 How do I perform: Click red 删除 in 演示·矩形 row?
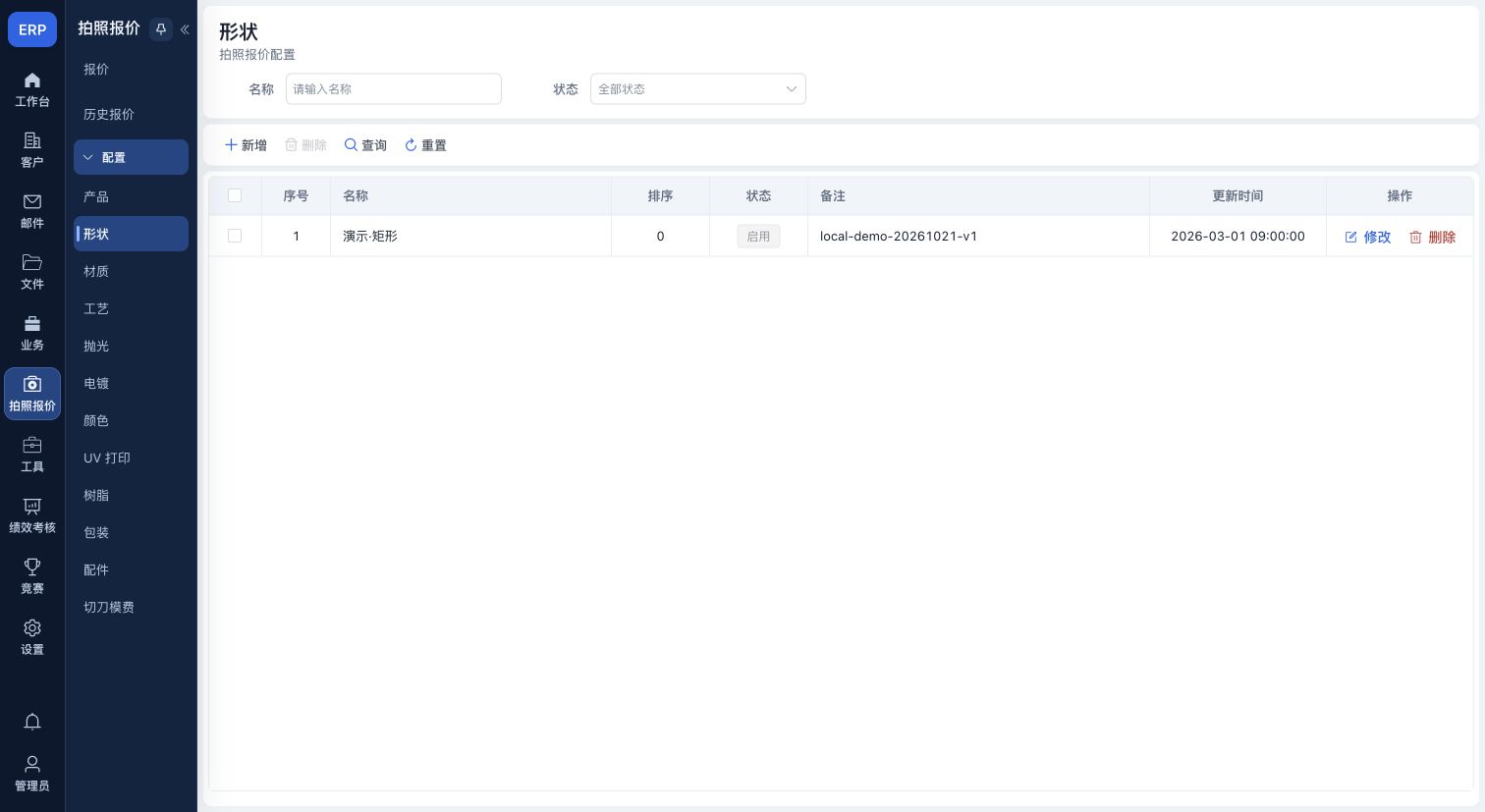(1433, 237)
